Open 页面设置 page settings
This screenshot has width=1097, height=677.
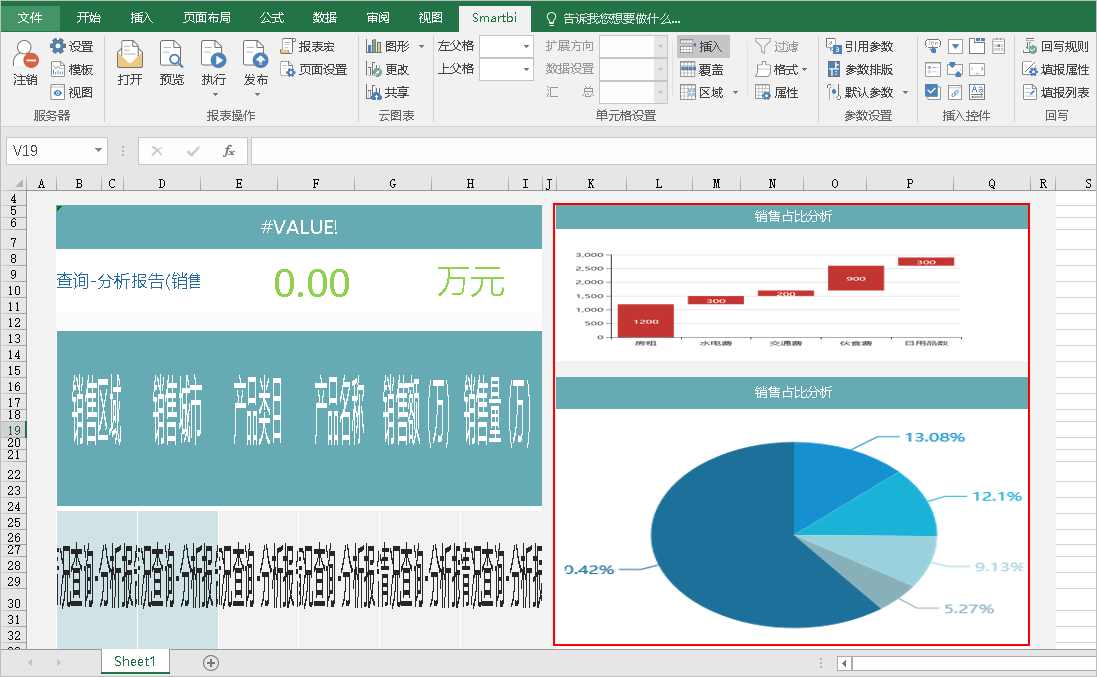313,69
